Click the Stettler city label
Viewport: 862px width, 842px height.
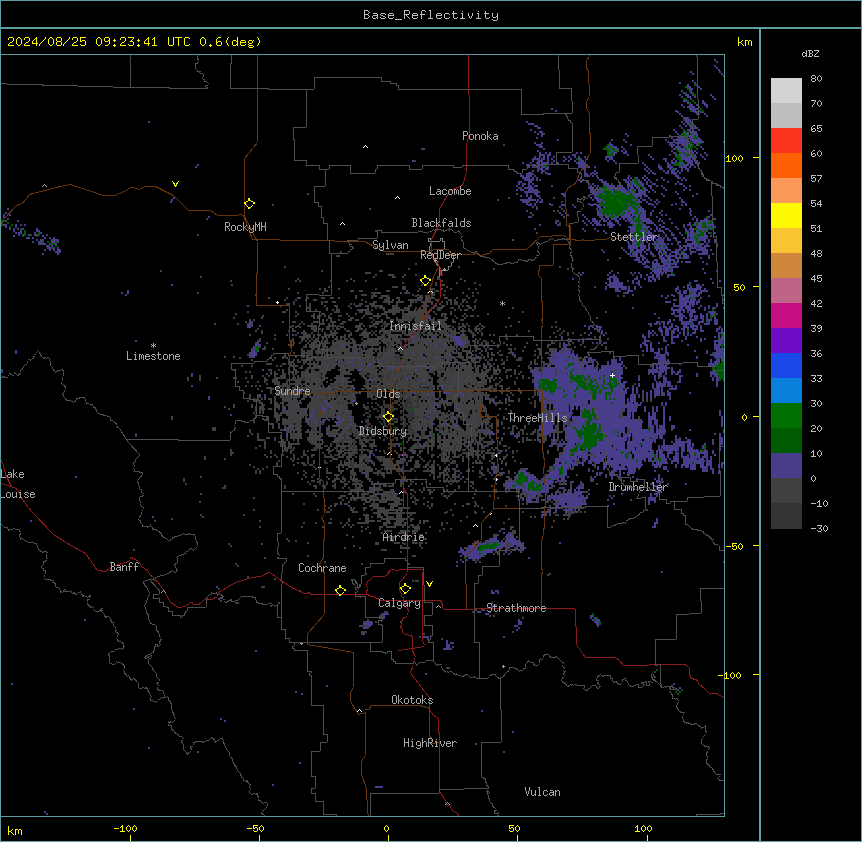(634, 237)
